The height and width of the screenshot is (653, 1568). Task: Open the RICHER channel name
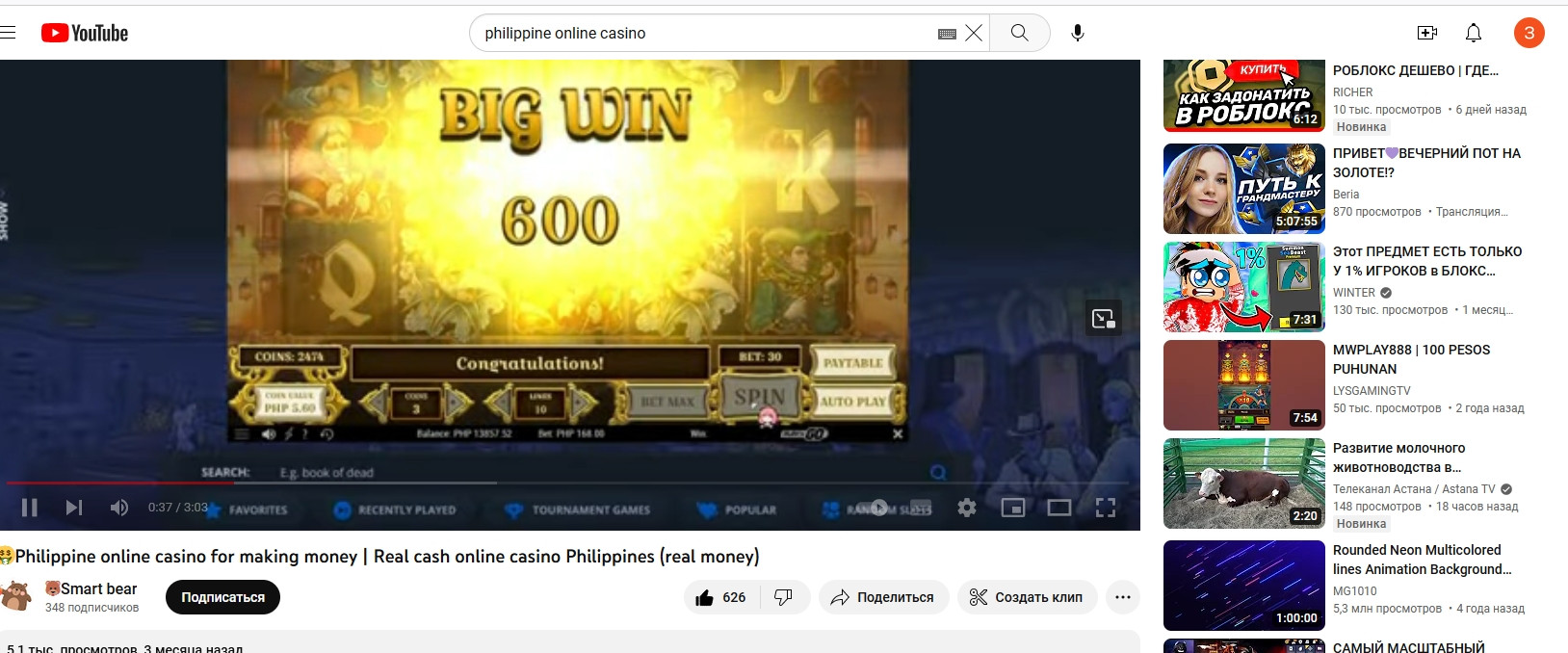tap(1353, 92)
